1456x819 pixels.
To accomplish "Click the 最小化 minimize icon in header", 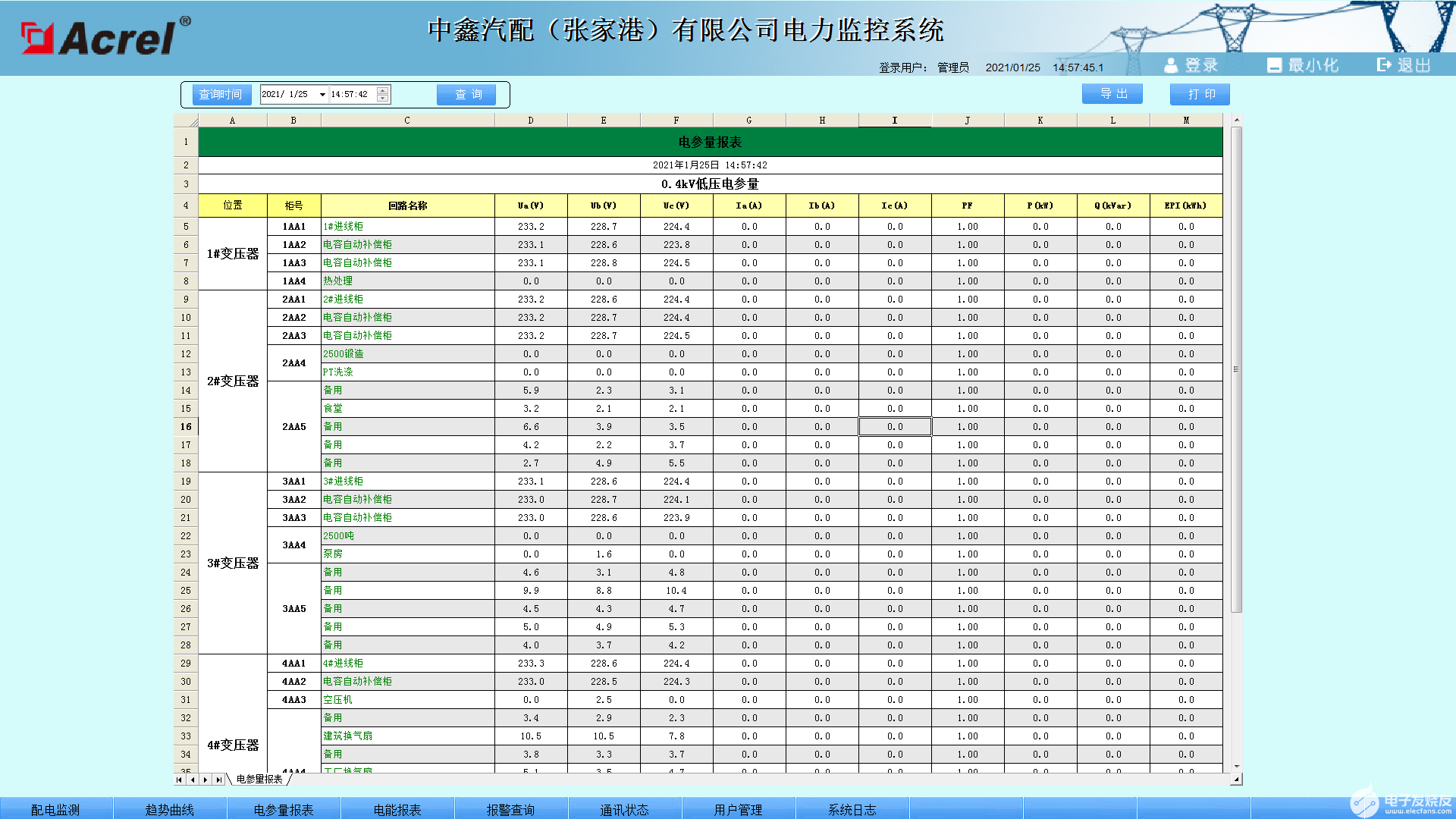I will click(1274, 65).
